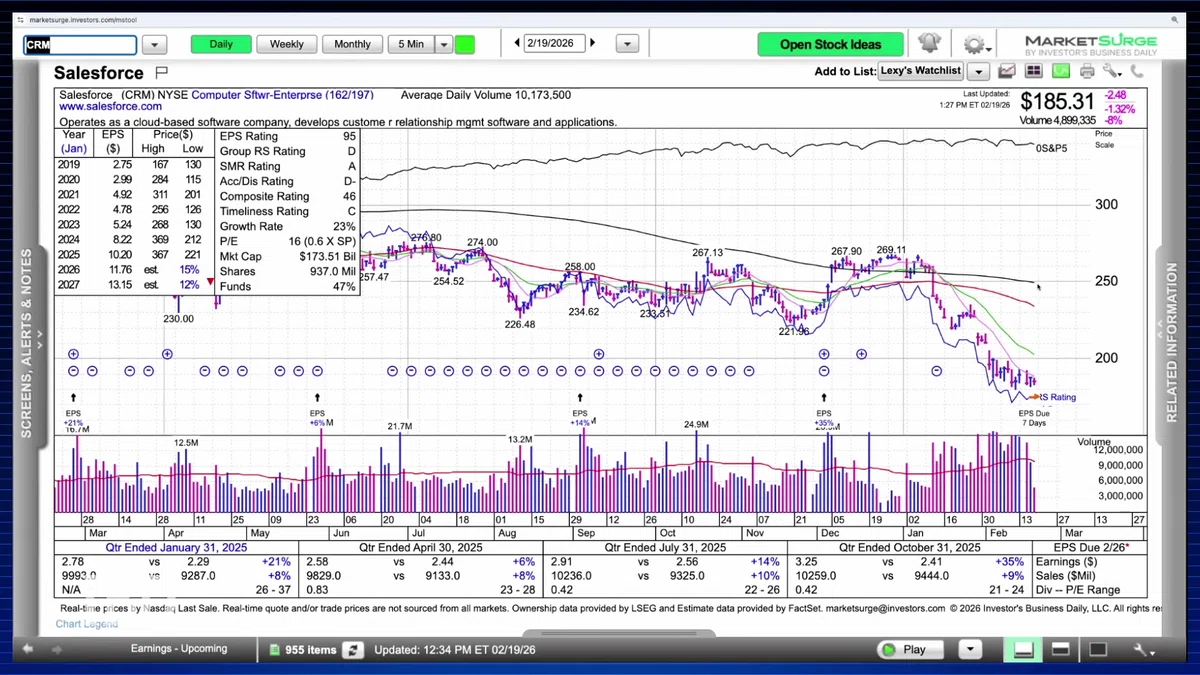Image resolution: width=1200 pixels, height=675 pixels.
Task: Switch to the Monthly chart tab
Action: click(352, 44)
